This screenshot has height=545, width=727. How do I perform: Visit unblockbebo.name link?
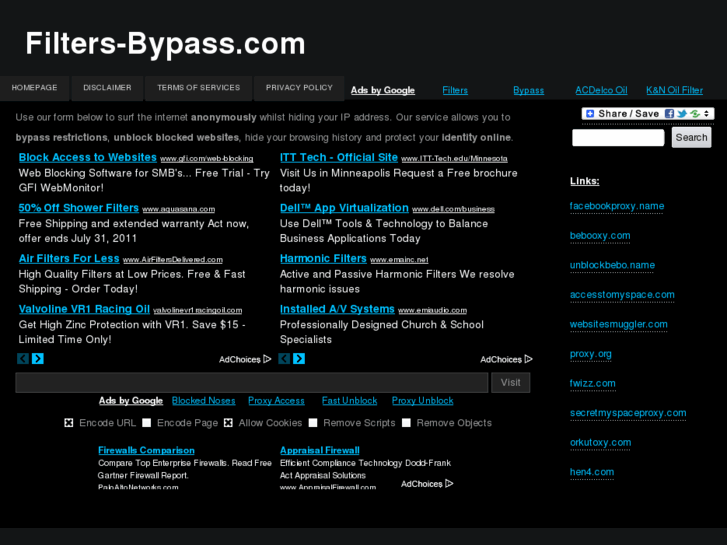612,265
